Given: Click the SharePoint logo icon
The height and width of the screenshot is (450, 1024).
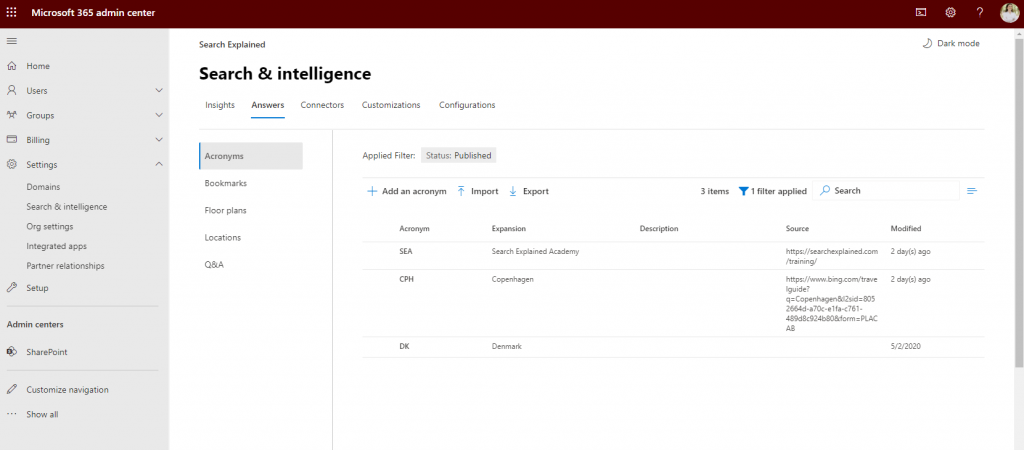Looking at the screenshot, I should [12, 351].
